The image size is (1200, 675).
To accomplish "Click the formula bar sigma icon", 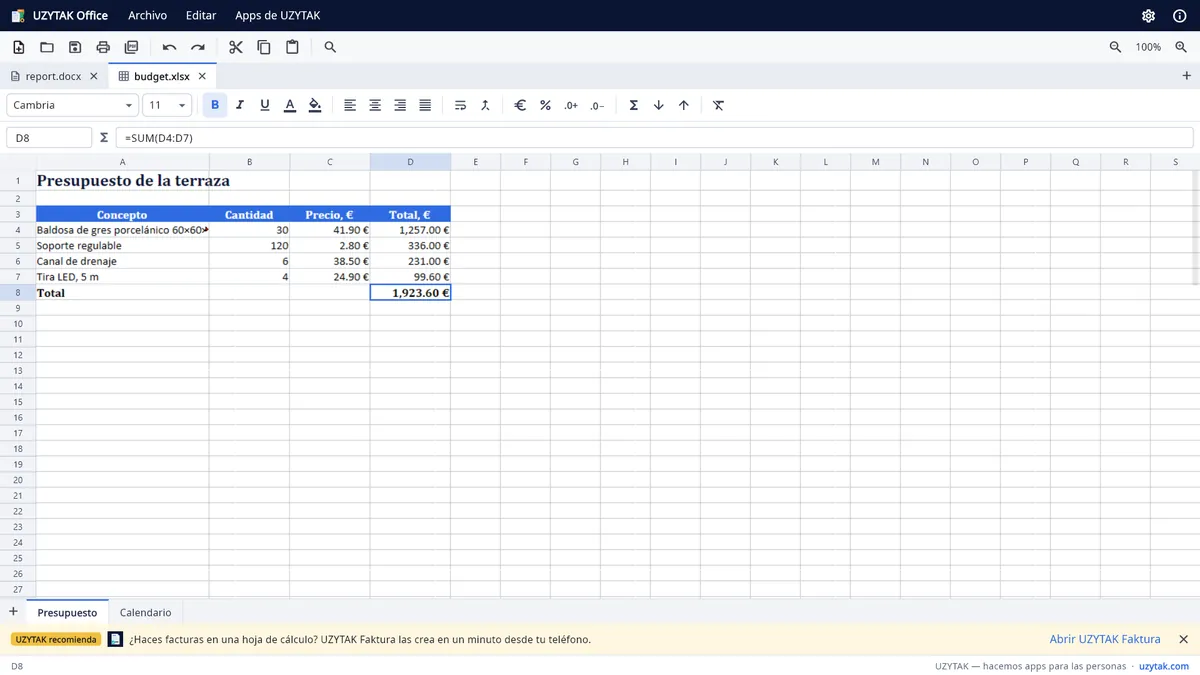I will [x=104, y=137].
